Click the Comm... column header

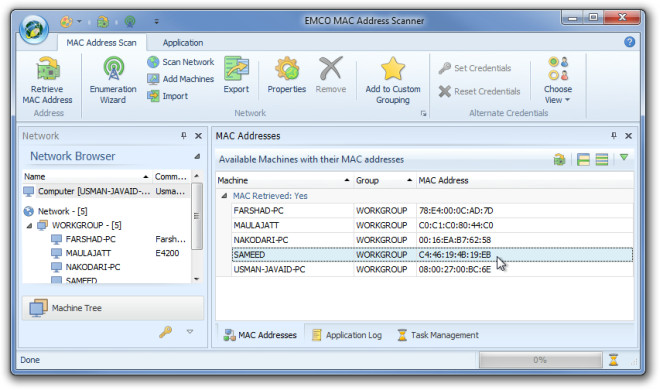point(171,176)
